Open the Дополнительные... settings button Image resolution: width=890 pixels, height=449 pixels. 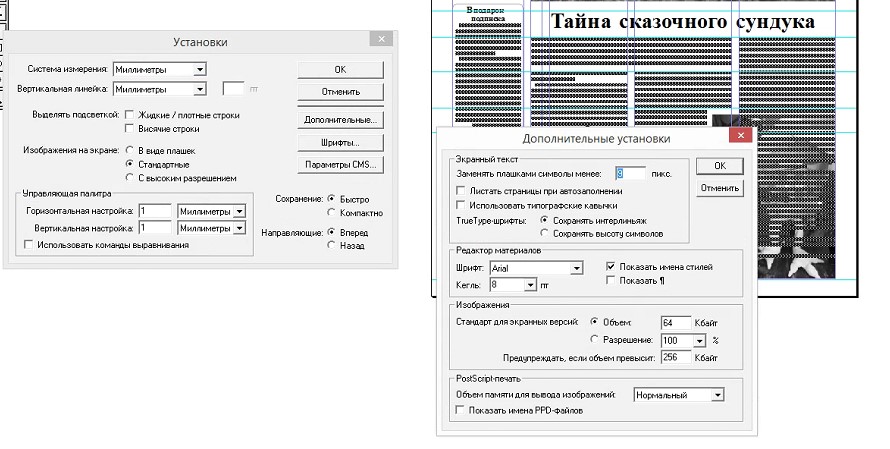pyautogui.click(x=340, y=120)
